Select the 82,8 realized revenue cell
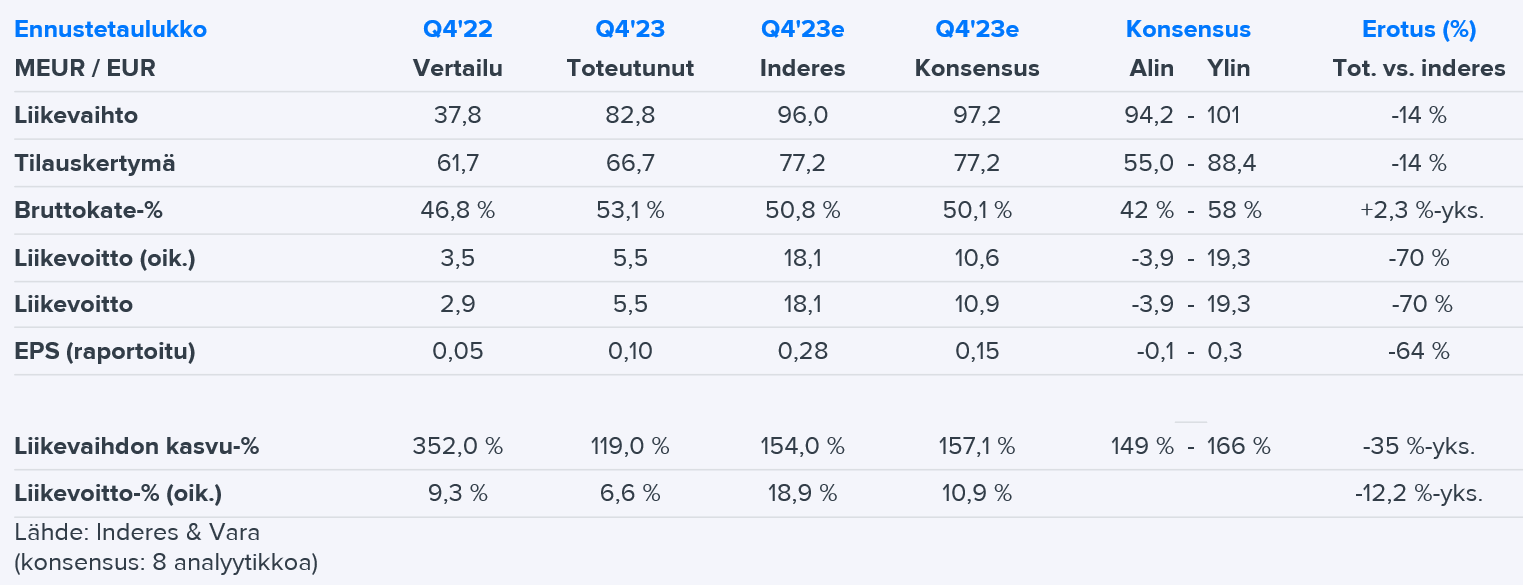The height and width of the screenshot is (585, 1523). (630, 115)
